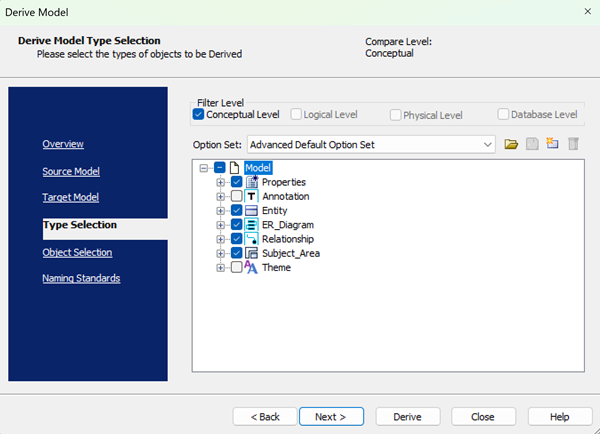The height and width of the screenshot is (434, 600).
Task: Expand the Properties tree node
Action: click(x=221, y=183)
